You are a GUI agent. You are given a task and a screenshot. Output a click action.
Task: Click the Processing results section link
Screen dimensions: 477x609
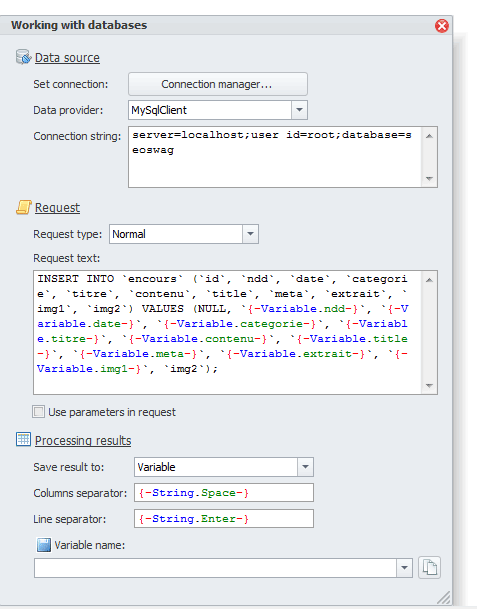[83, 440]
